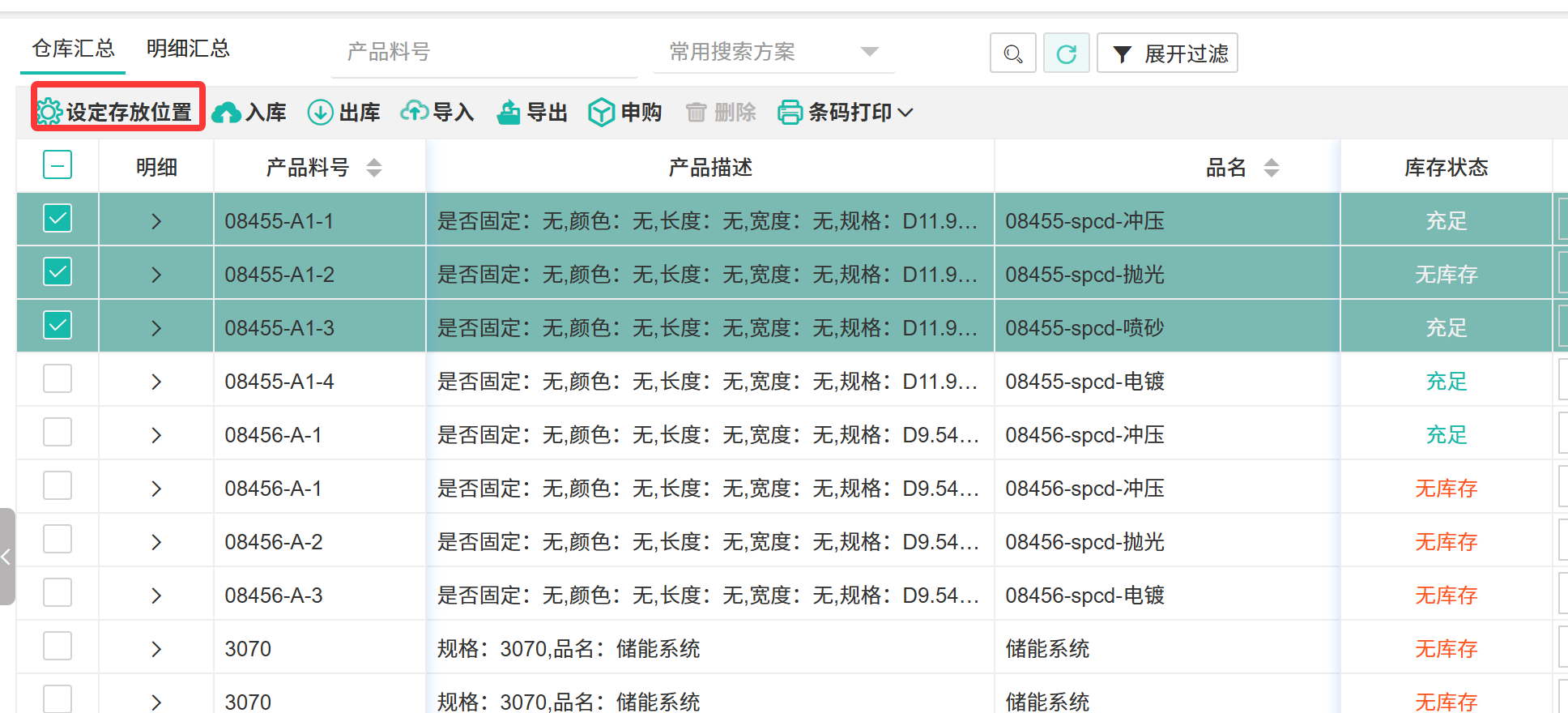Click the 入库 cloud upload icon
Image resolution: width=1568 pixels, height=713 pixels.
coord(226,113)
